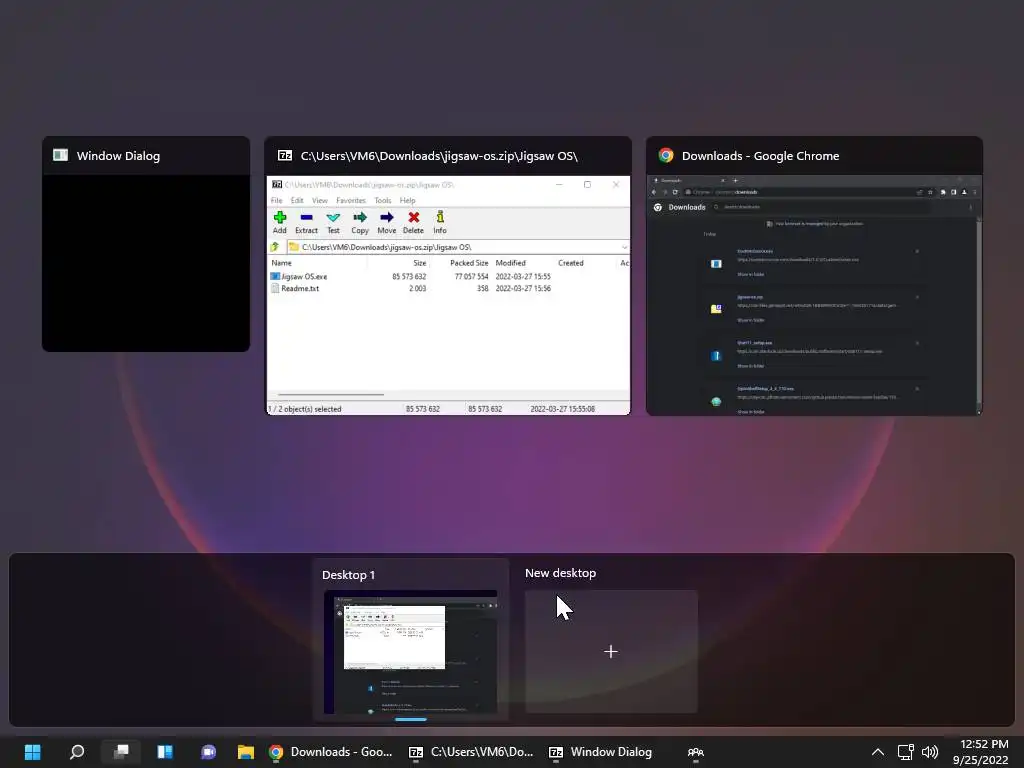Open File Explorer from the taskbar
This screenshot has width=1024, height=768.
246,752
